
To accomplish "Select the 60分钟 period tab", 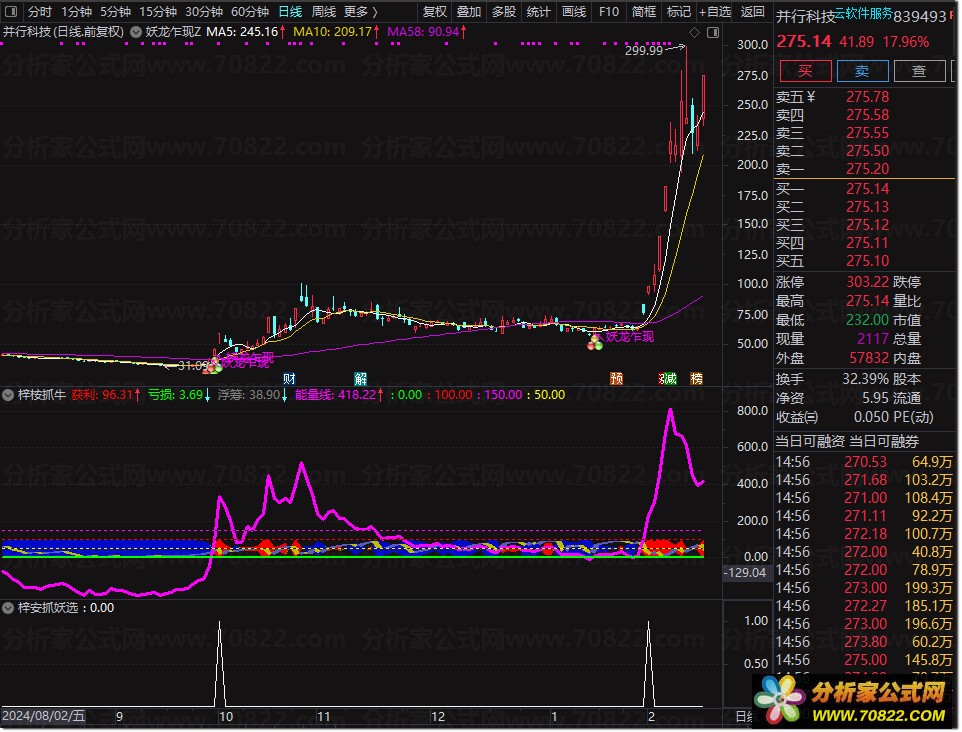I will [x=250, y=11].
